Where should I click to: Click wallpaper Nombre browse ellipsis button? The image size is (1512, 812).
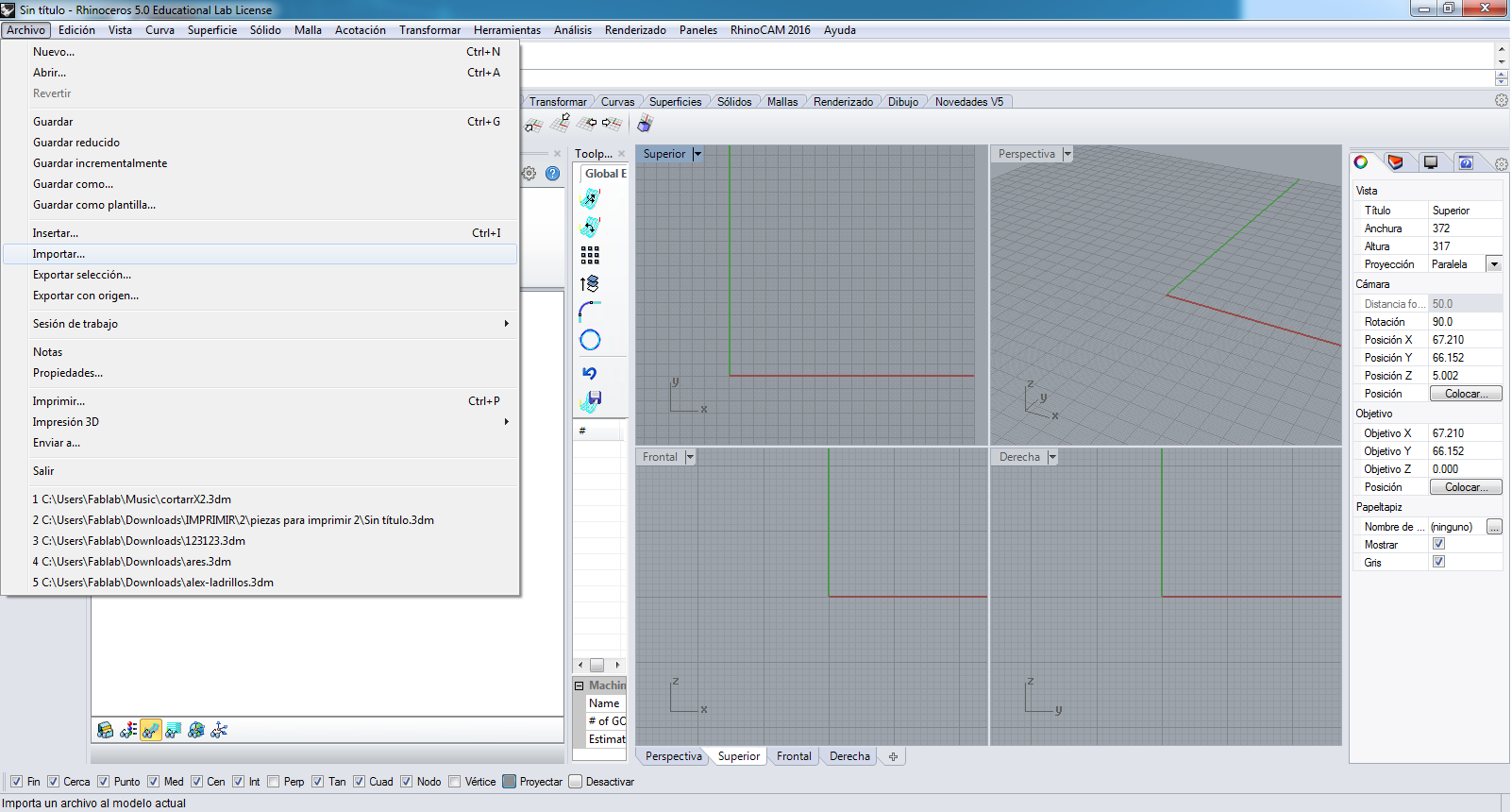(1494, 527)
